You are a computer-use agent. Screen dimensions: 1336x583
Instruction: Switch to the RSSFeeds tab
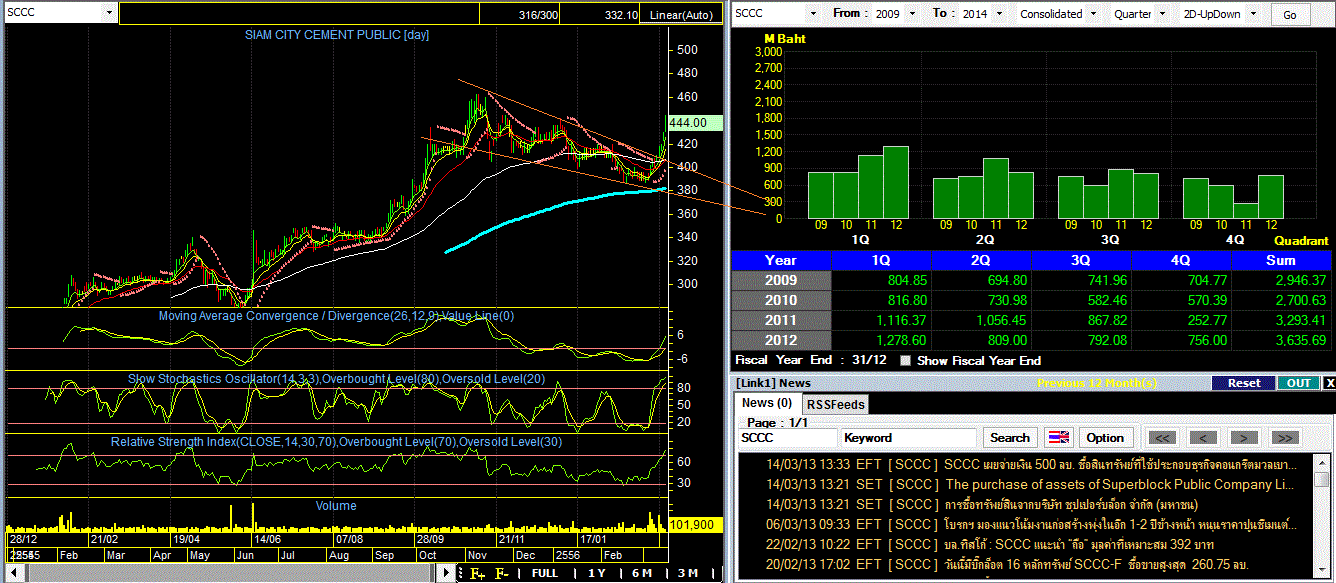pos(834,404)
